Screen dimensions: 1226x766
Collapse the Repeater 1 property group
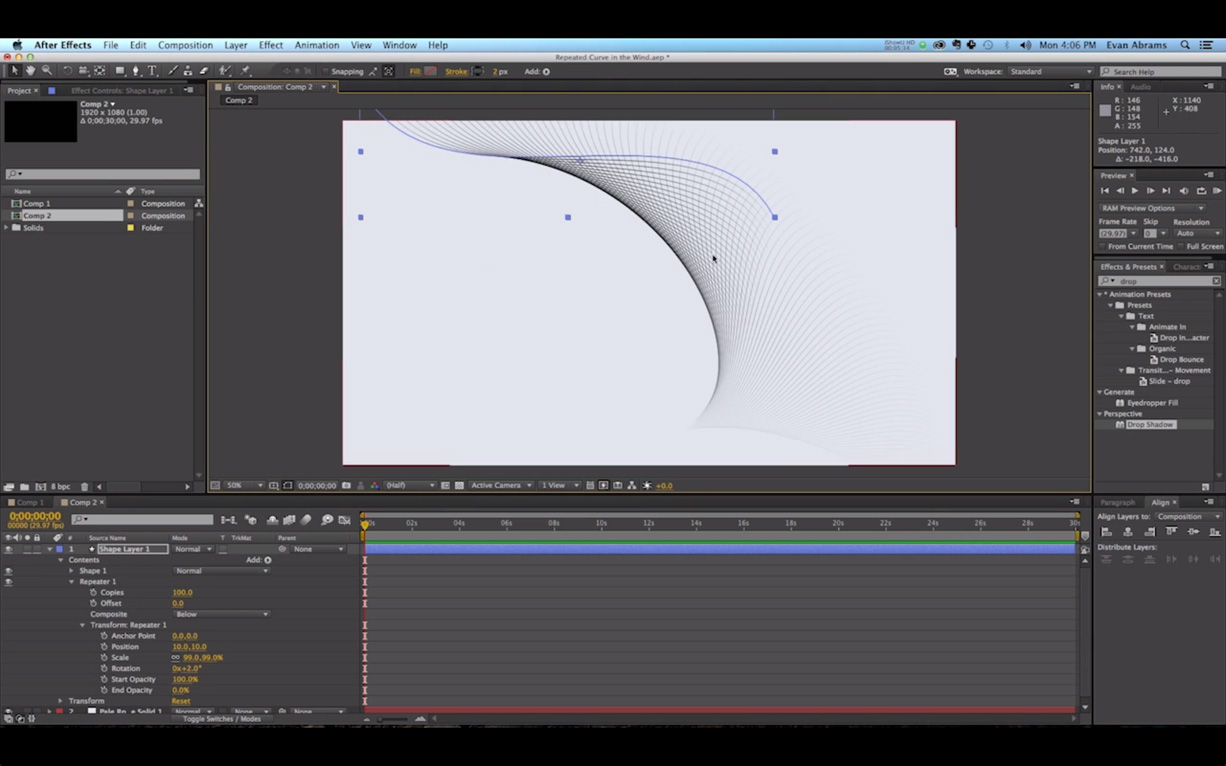tap(72, 581)
